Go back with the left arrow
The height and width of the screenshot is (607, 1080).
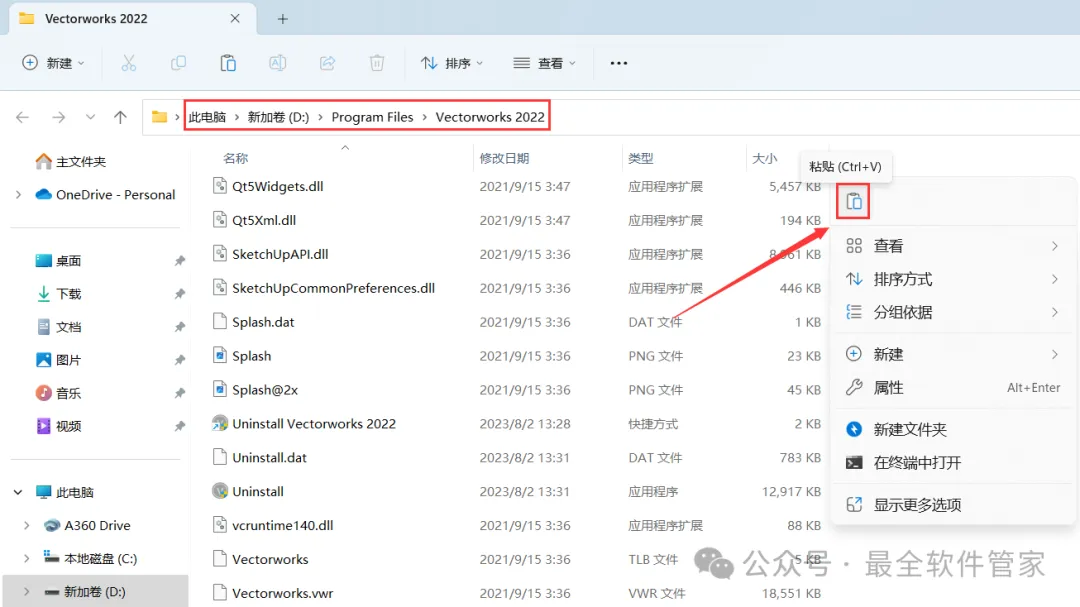[x=23, y=117]
